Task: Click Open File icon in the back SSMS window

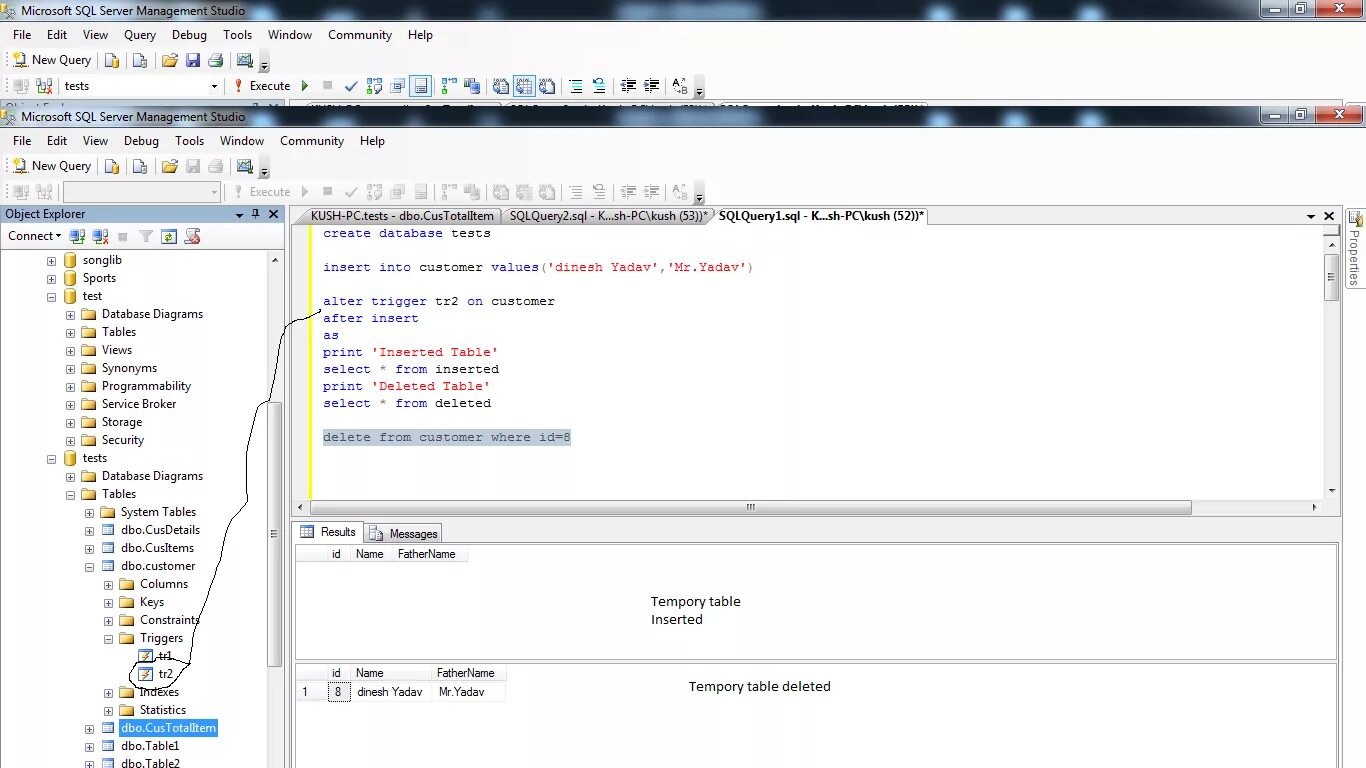Action: [x=169, y=60]
